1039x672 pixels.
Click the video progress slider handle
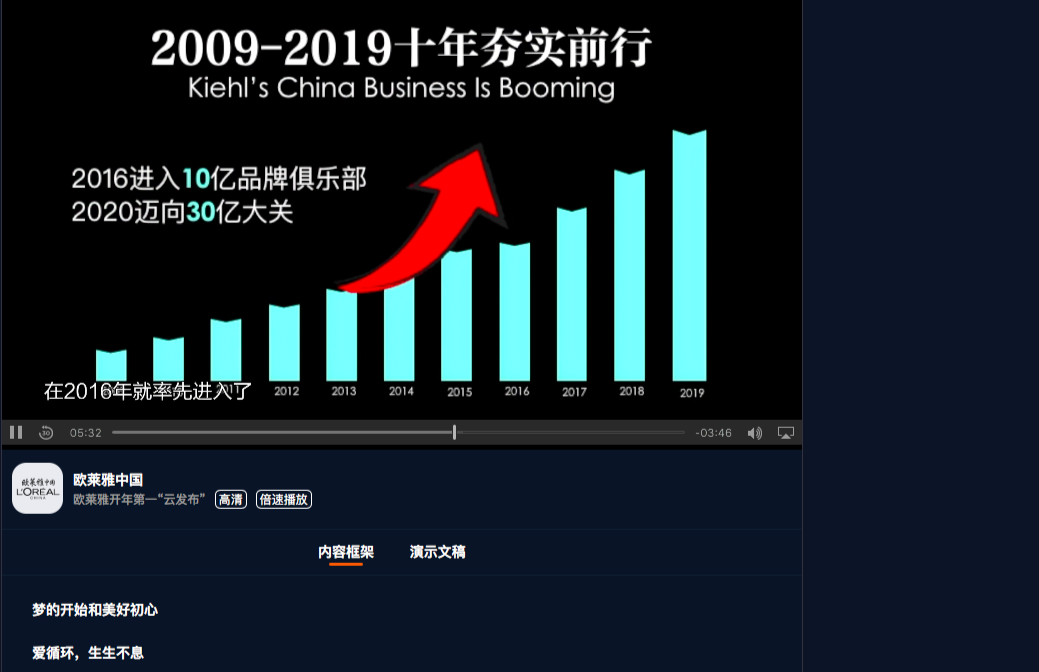[x=454, y=433]
